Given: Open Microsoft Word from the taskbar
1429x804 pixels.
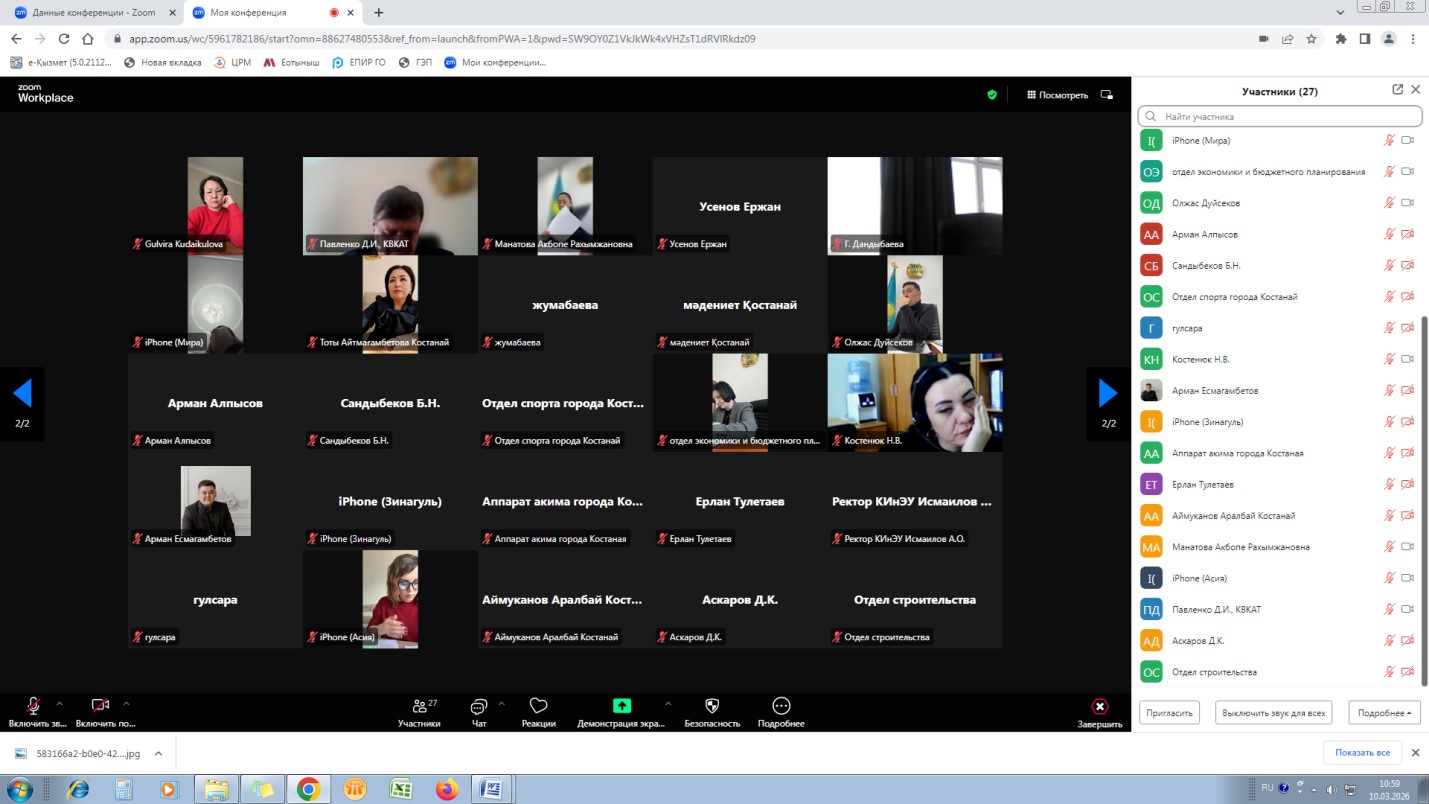Looking at the screenshot, I should pyautogui.click(x=492, y=789).
